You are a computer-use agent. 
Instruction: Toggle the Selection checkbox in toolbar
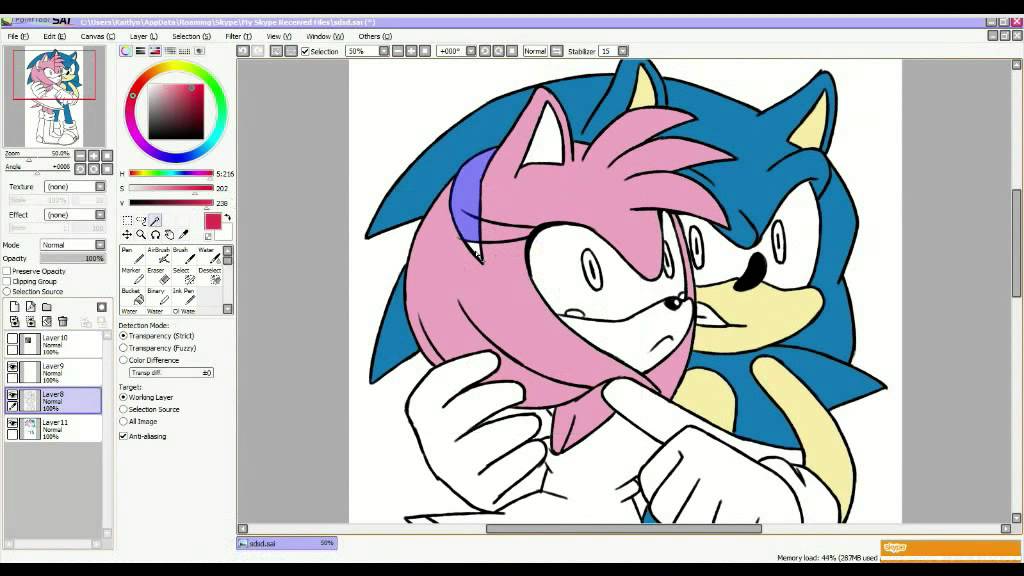[305, 51]
